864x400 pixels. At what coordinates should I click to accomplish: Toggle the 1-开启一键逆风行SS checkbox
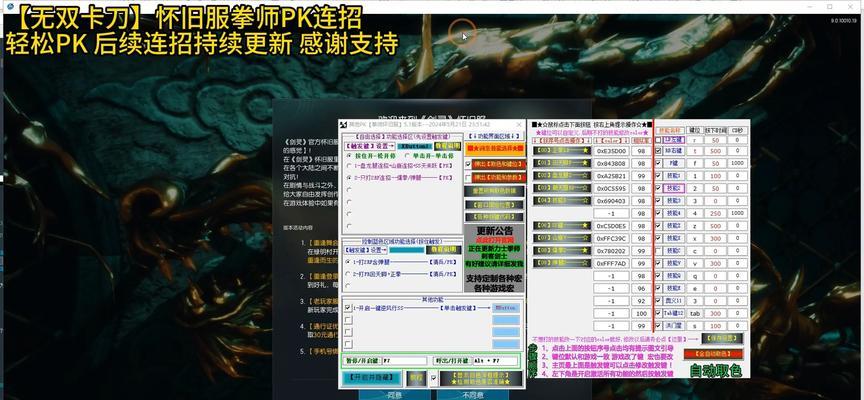(348, 307)
